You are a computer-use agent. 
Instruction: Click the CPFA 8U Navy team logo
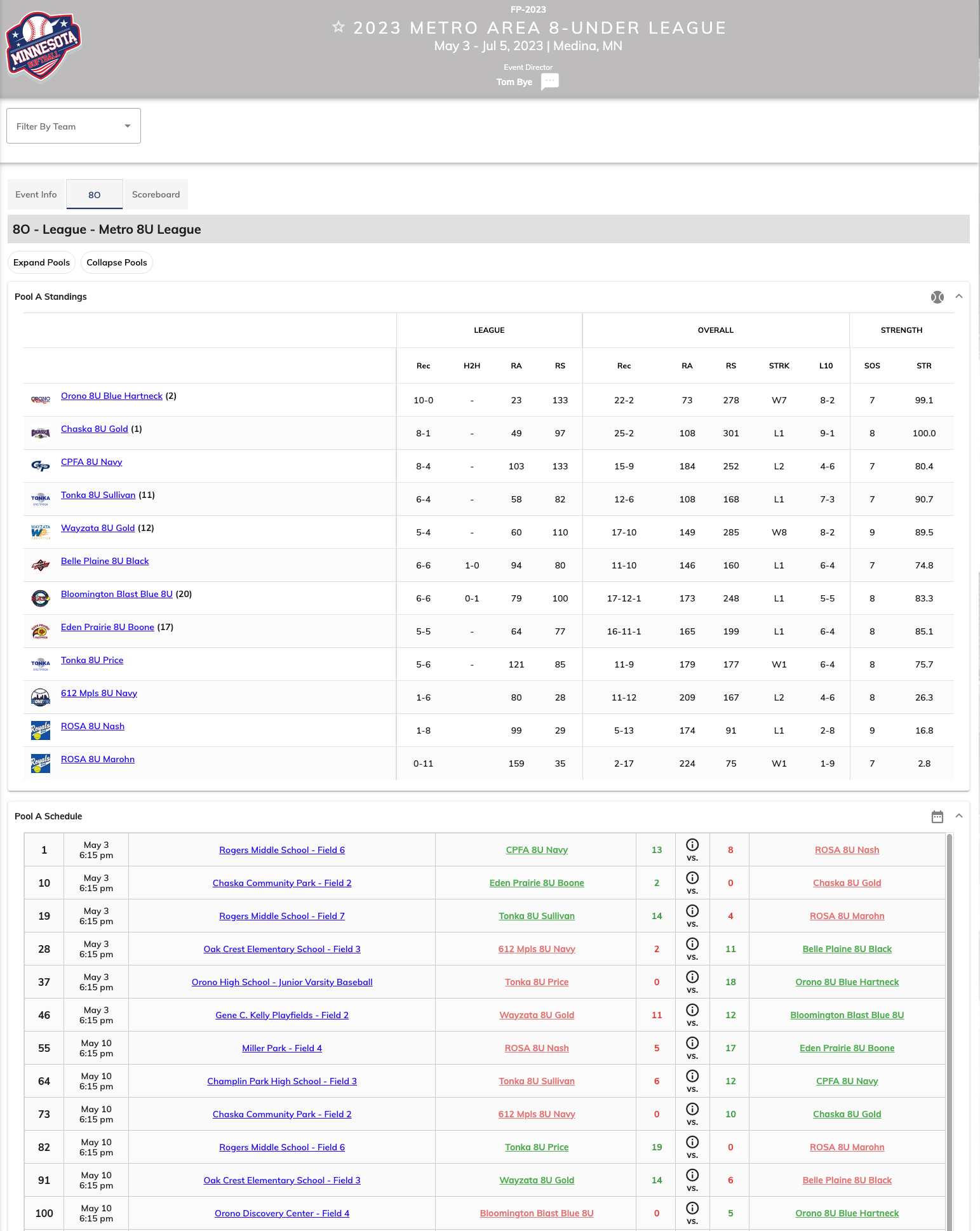click(41, 466)
